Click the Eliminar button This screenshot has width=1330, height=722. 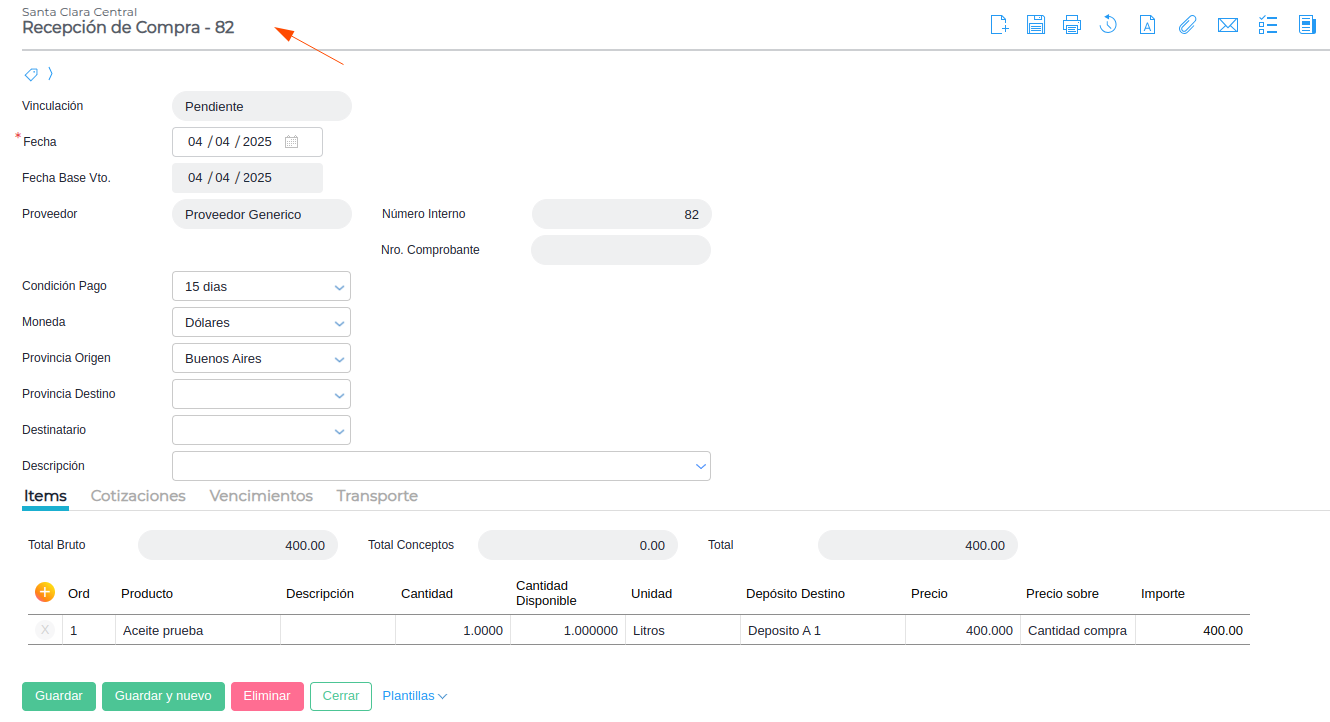(x=267, y=696)
